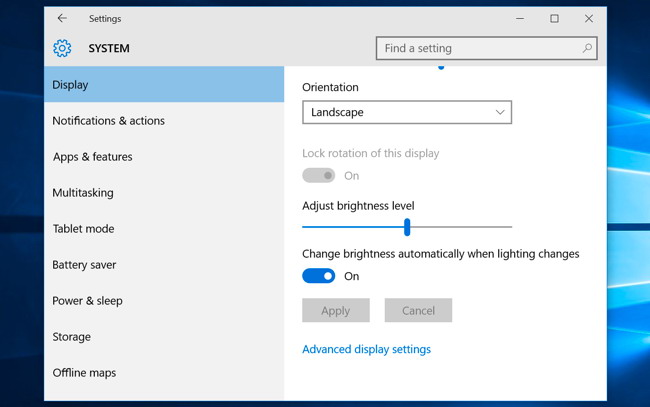Maximize the Settings window
Screen dimensions: 650x407
(x=555, y=18)
